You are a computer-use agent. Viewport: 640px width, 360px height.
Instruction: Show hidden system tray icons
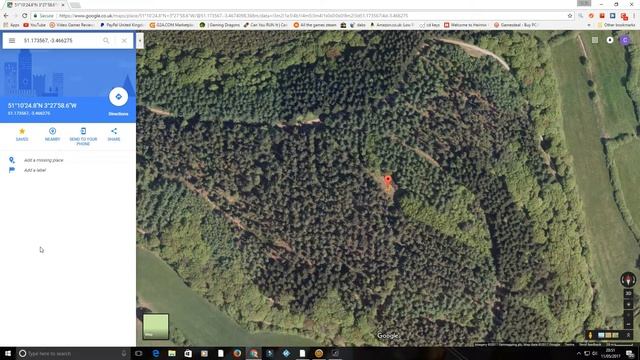click(579, 353)
